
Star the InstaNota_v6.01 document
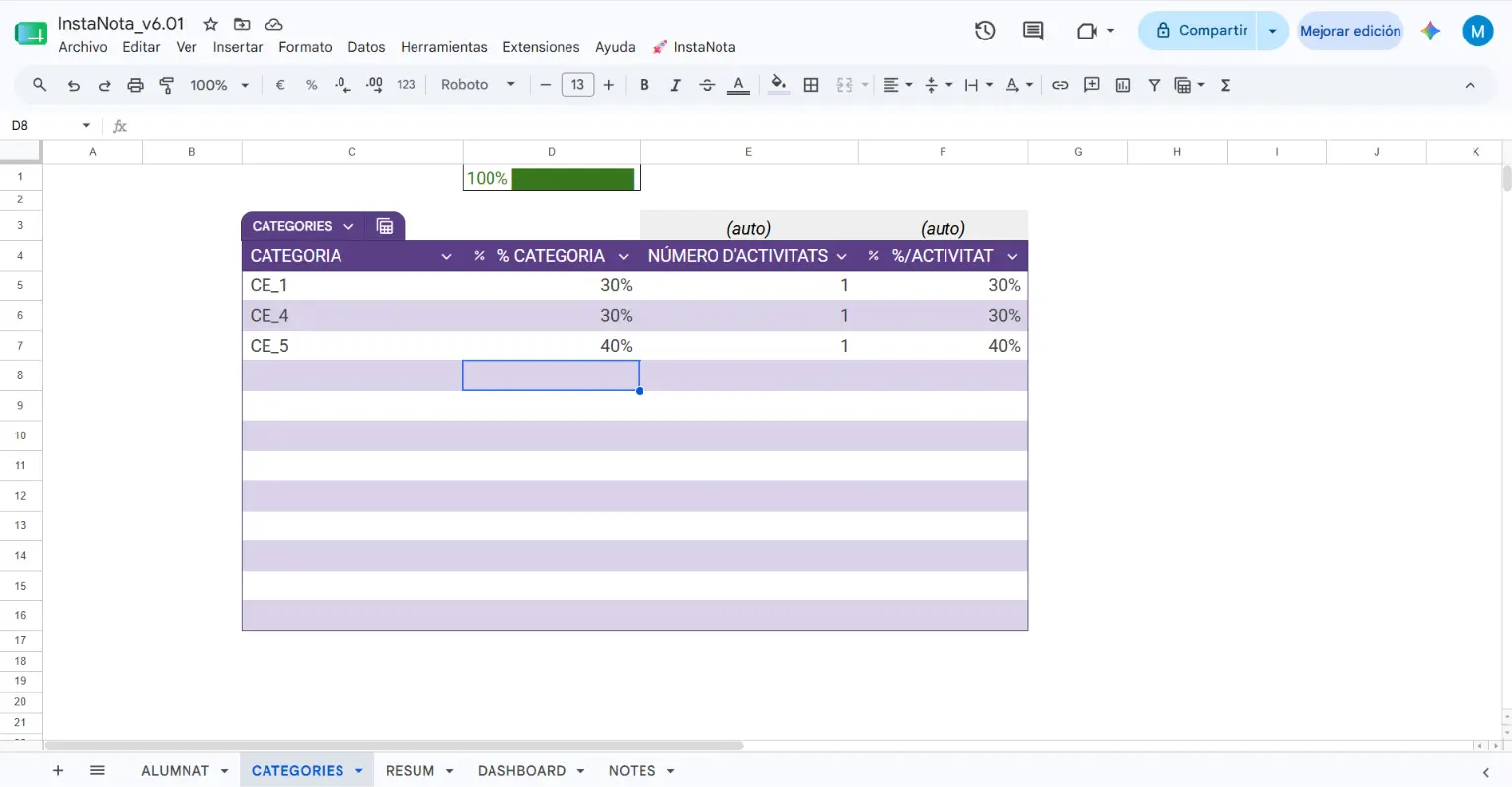point(210,24)
